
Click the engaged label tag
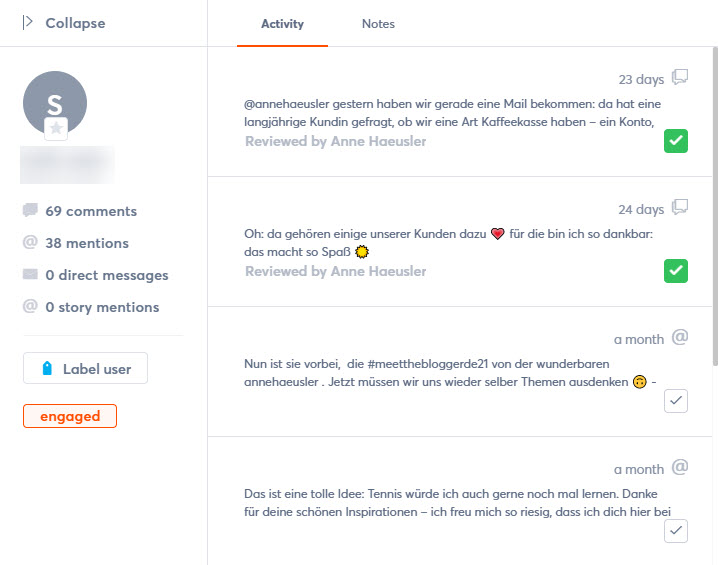click(x=70, y=416)
